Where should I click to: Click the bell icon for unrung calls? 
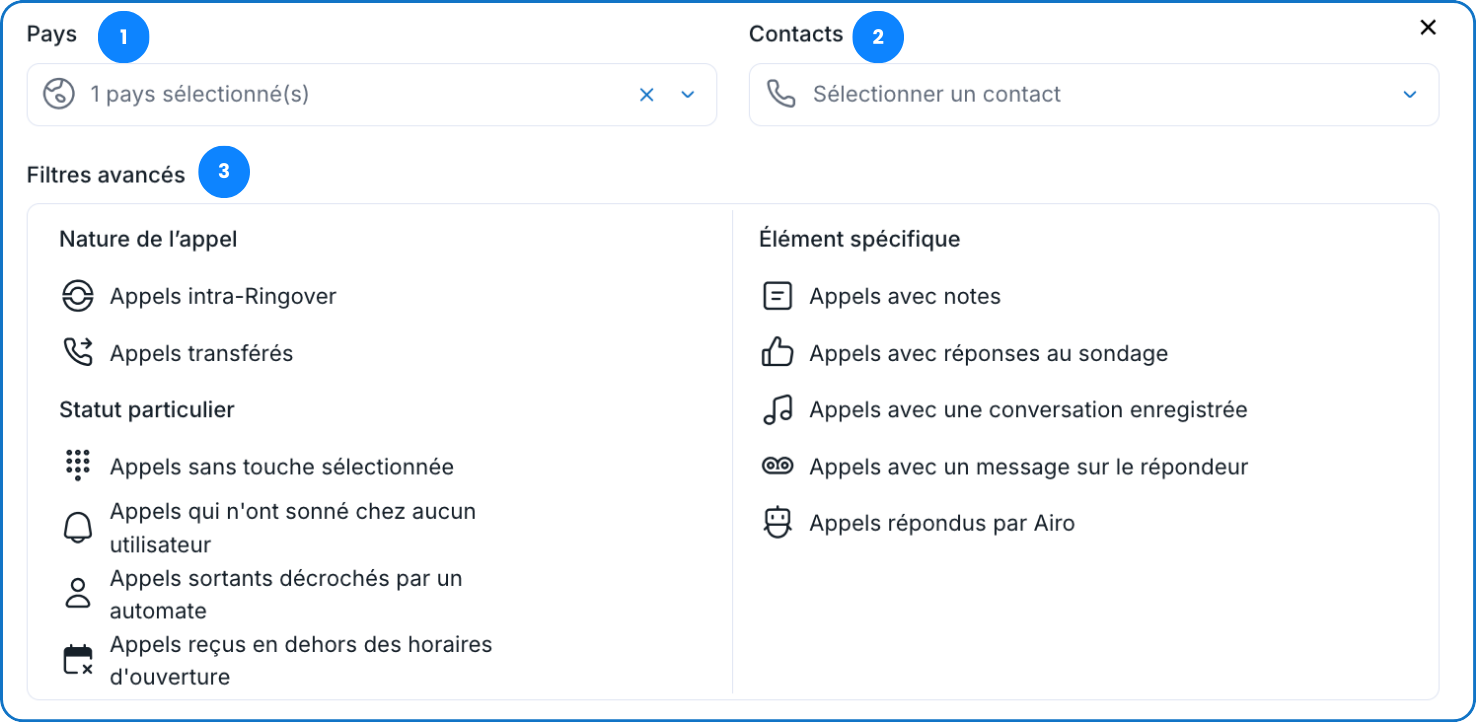point(77,528)
